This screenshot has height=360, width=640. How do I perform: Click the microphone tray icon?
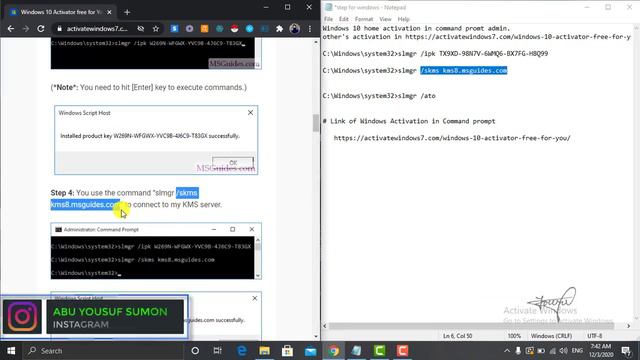coord(518,351)
